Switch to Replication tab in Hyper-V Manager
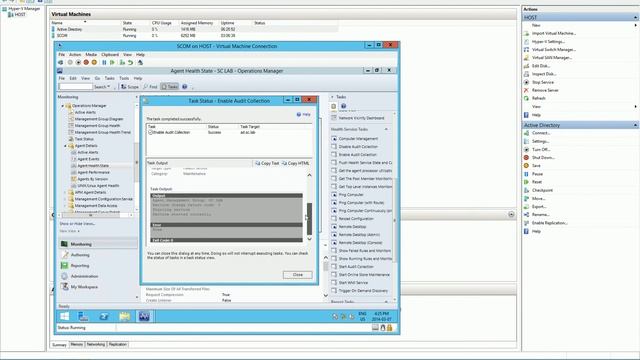Image resolution: width=640 pixels, height=360 pixels. click(118, 344)
